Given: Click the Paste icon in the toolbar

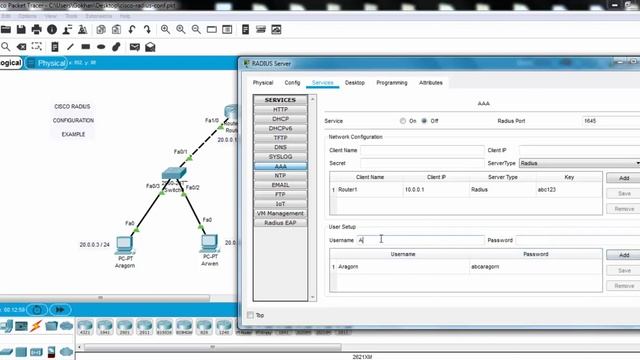Looking at the screenshot, I should (x=116, y=29).
